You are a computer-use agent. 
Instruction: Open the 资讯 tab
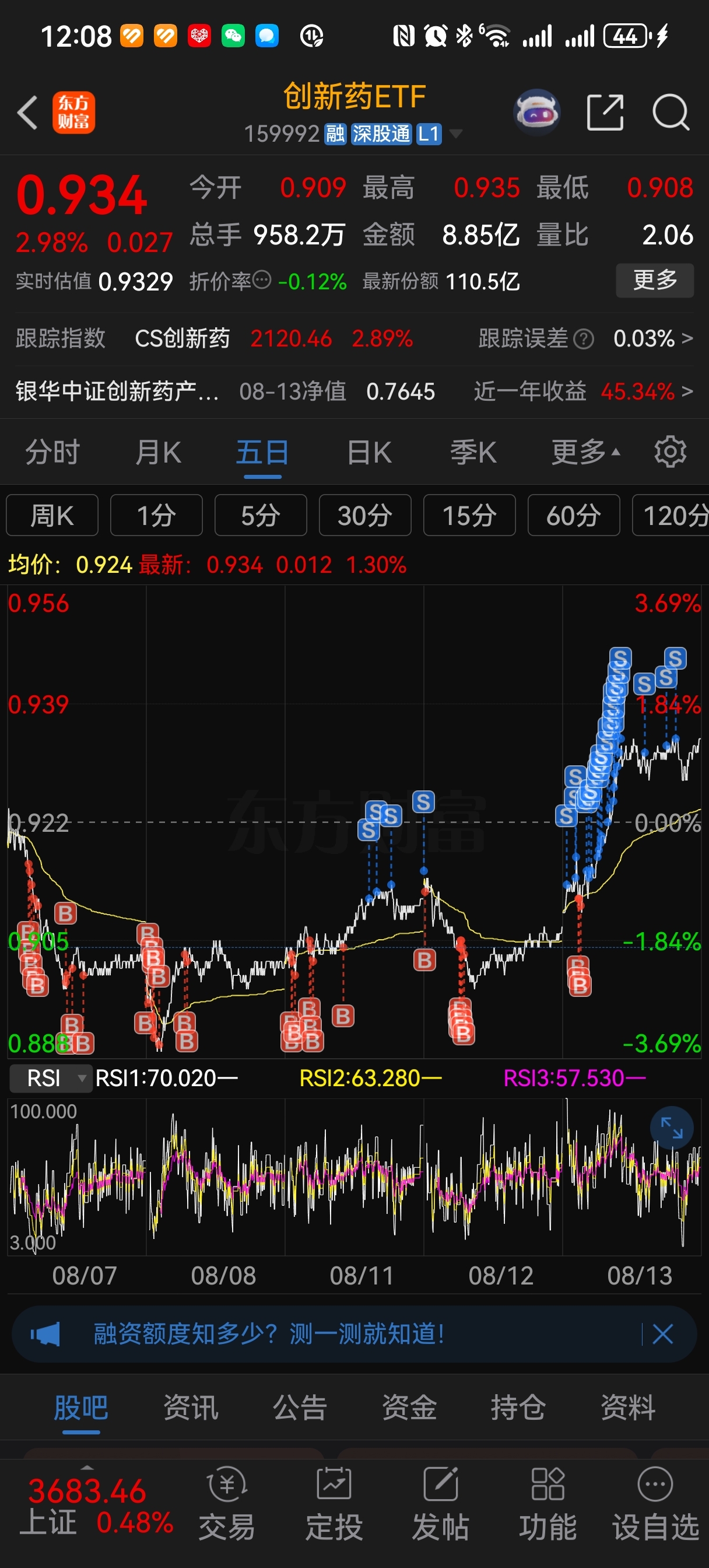pos(191,1408)
